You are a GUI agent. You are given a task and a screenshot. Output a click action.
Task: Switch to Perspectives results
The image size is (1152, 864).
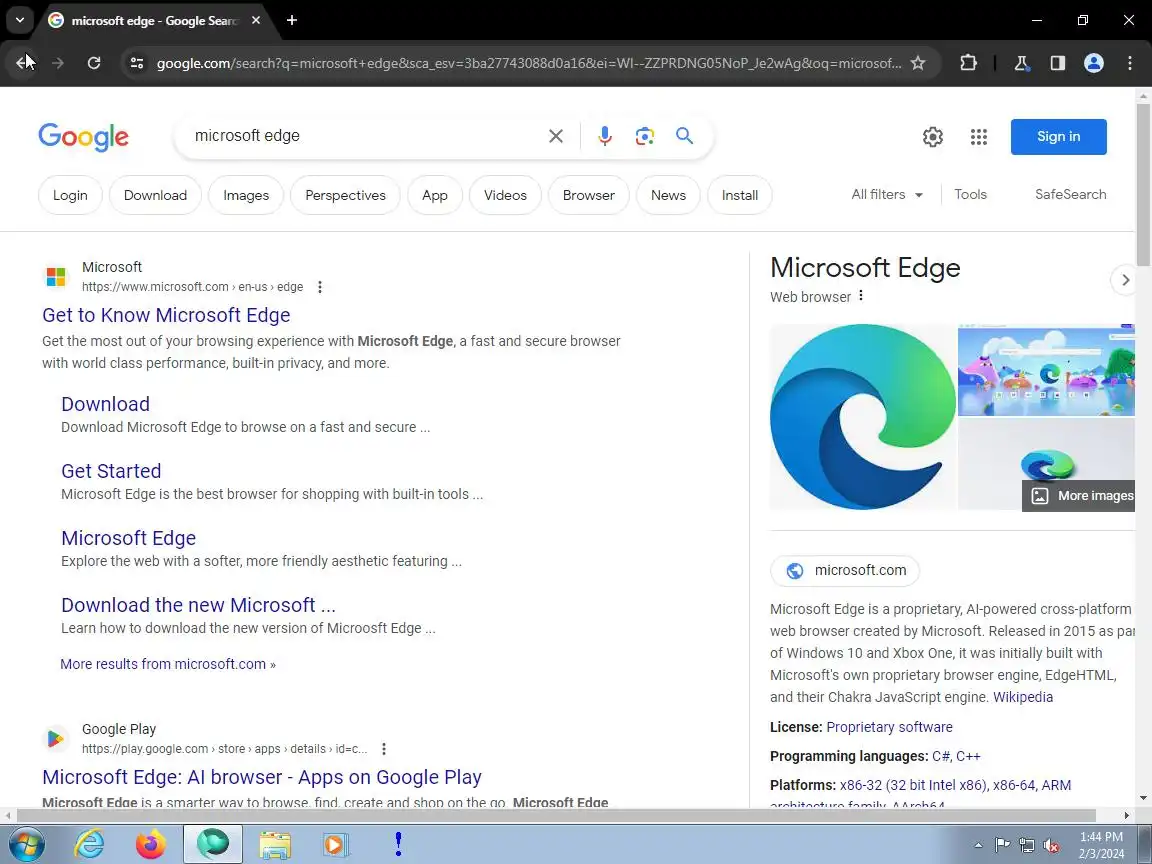click(345, 195)
